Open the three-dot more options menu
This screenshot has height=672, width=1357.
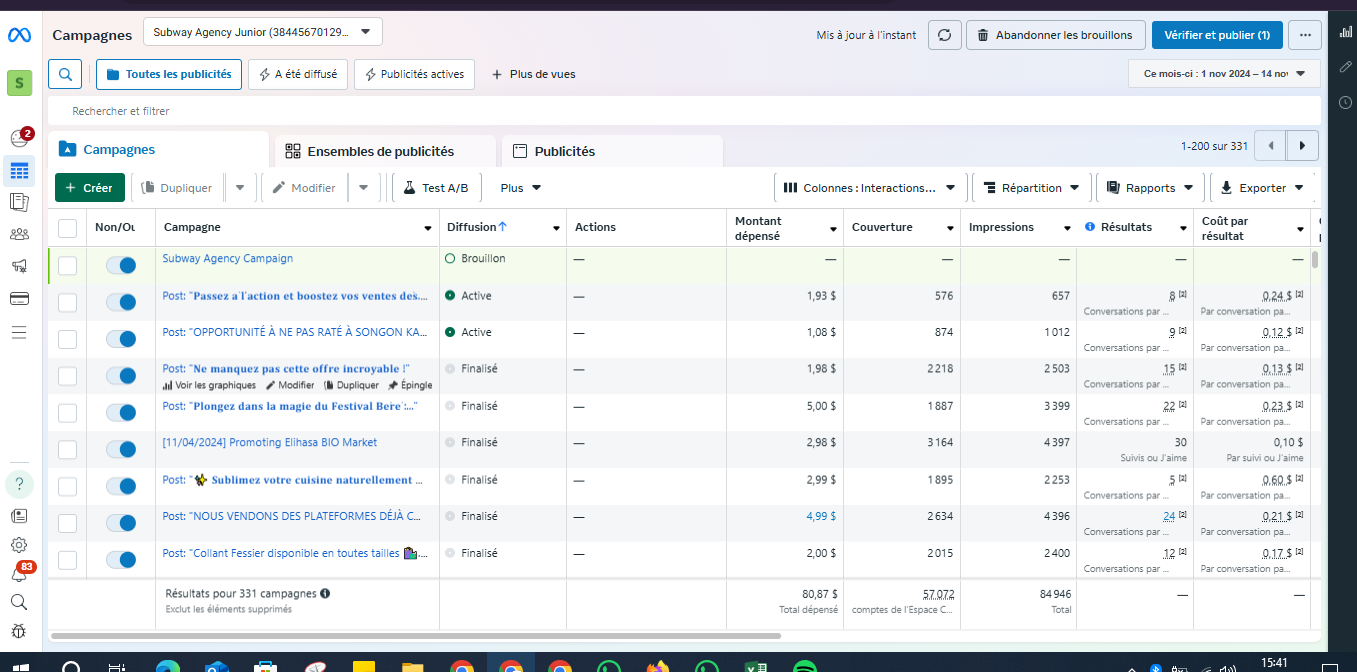pos(1304,35)
